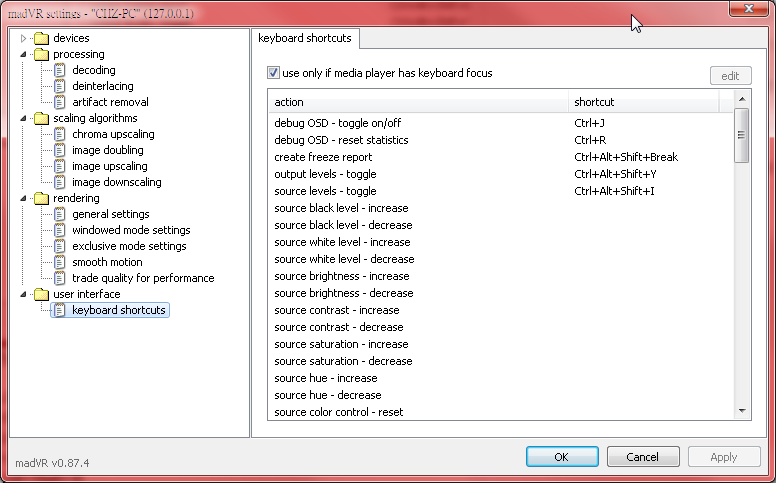Collapse the processing tree node
Screen dimensions: 776x483
click(24, 54)
